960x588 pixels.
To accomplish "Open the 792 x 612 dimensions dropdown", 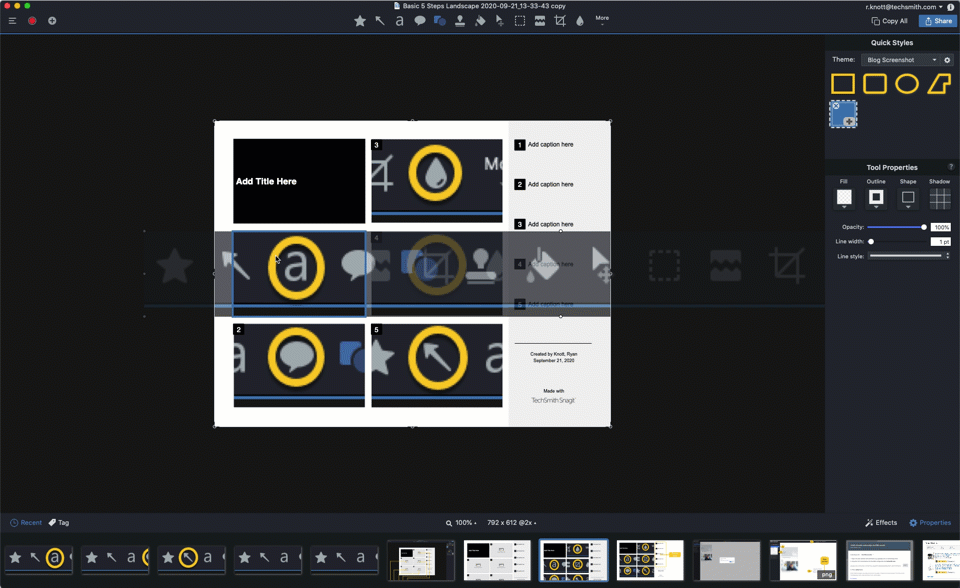I will coord(511,522).
